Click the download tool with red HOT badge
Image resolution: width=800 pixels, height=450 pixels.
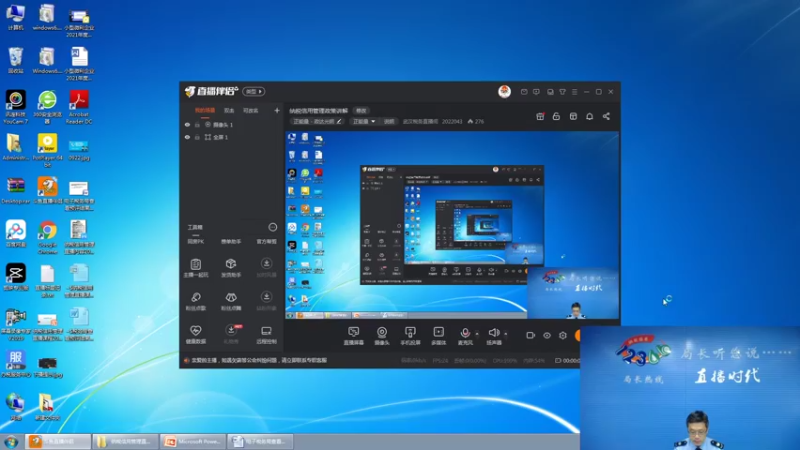[x=231, y=334]
